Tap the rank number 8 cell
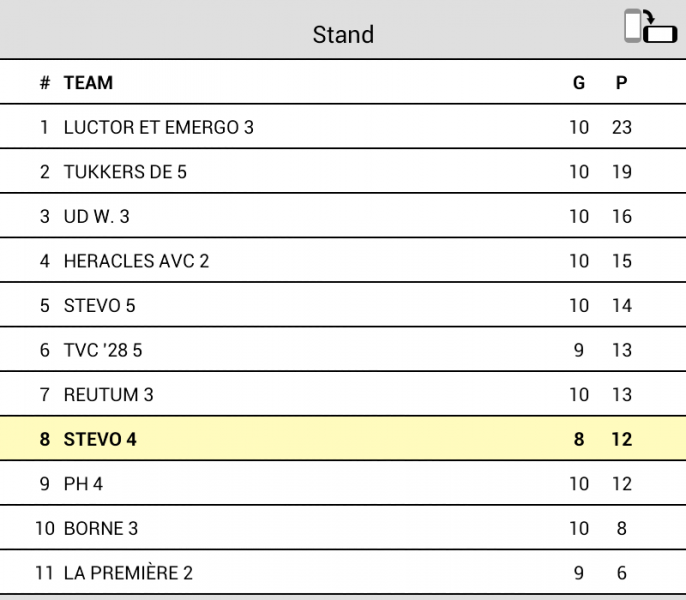Viewport: 686px width, 600px height. pyautogui.click(x=45, y=439)
